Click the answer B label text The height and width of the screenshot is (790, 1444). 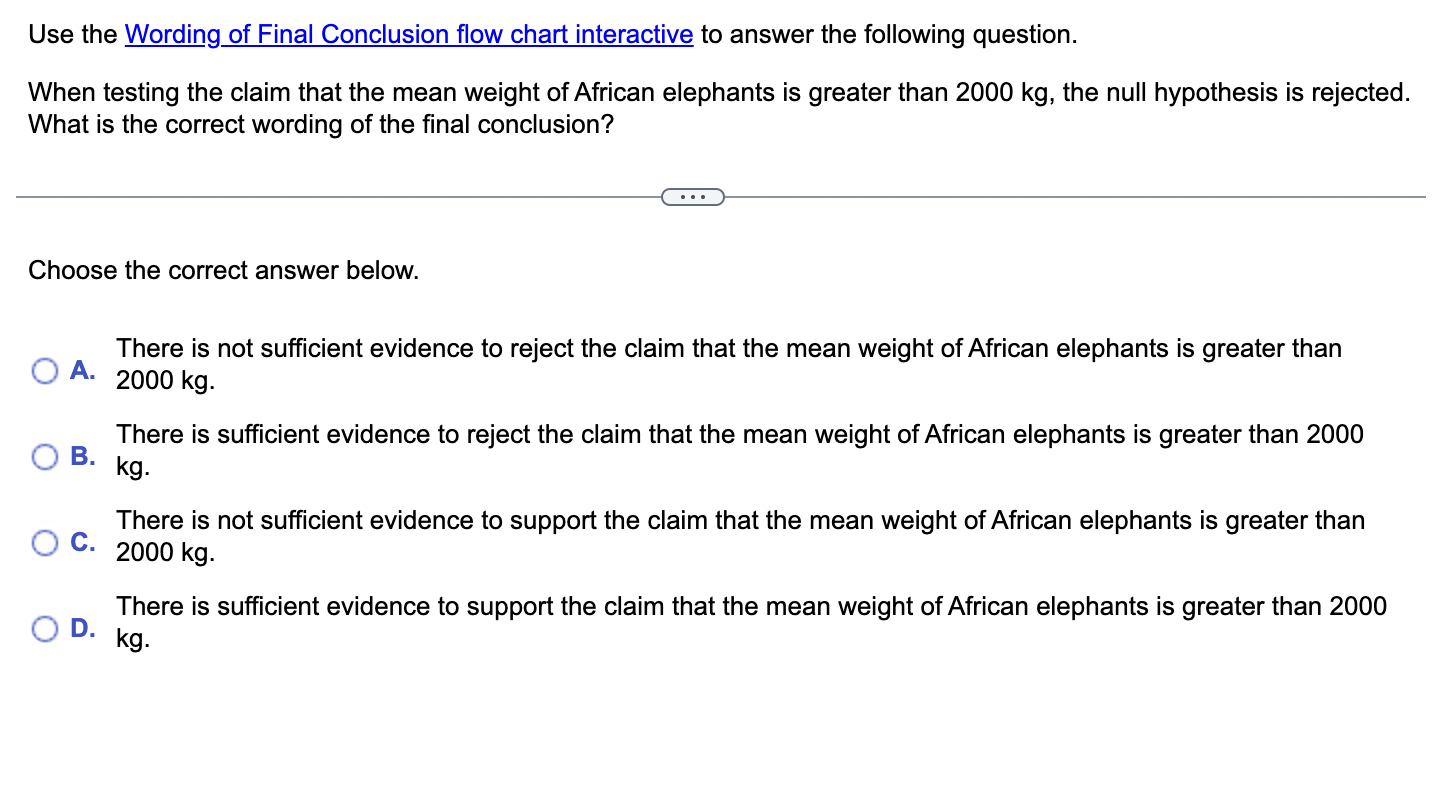[84, 456]
